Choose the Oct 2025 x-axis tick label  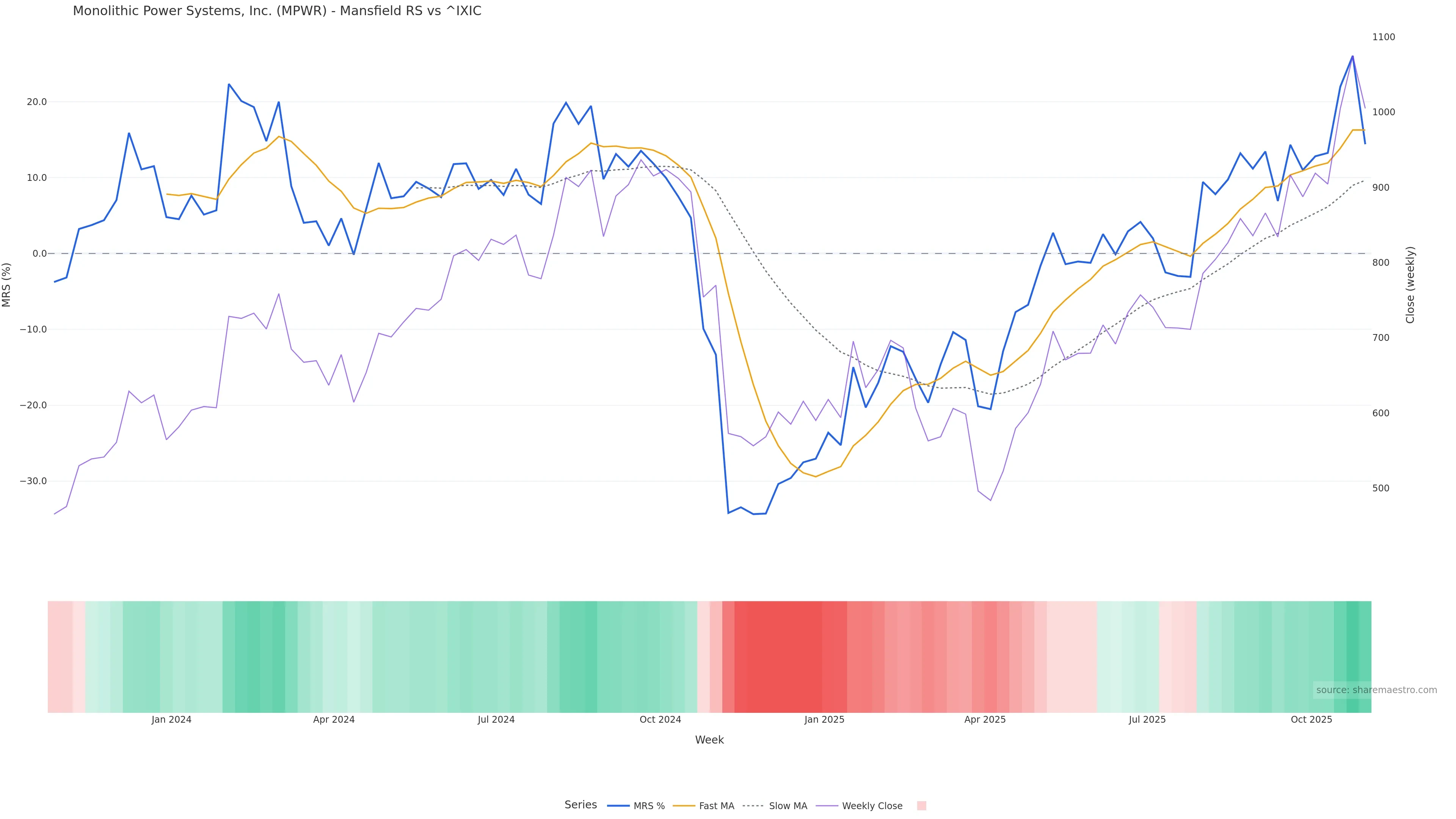(x=1311, y=720)
